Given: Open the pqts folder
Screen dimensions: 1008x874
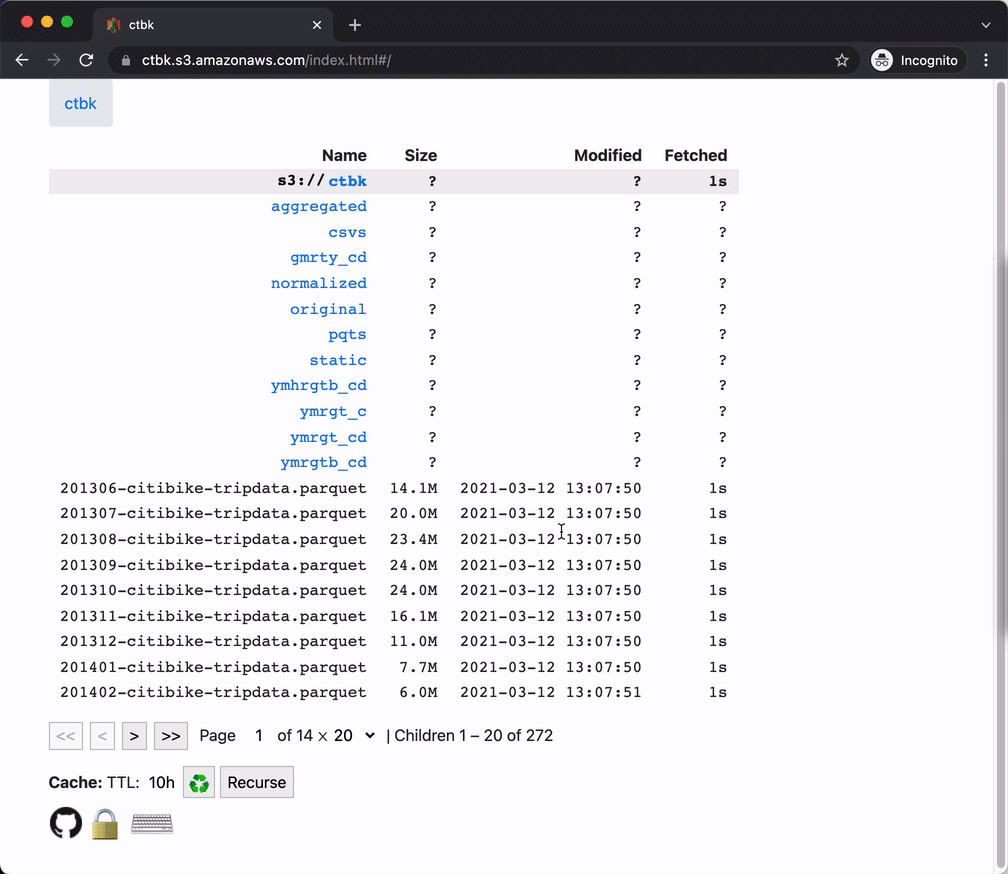Looking at the screenshot, I should pyautogui.click(x=347, y=335).
